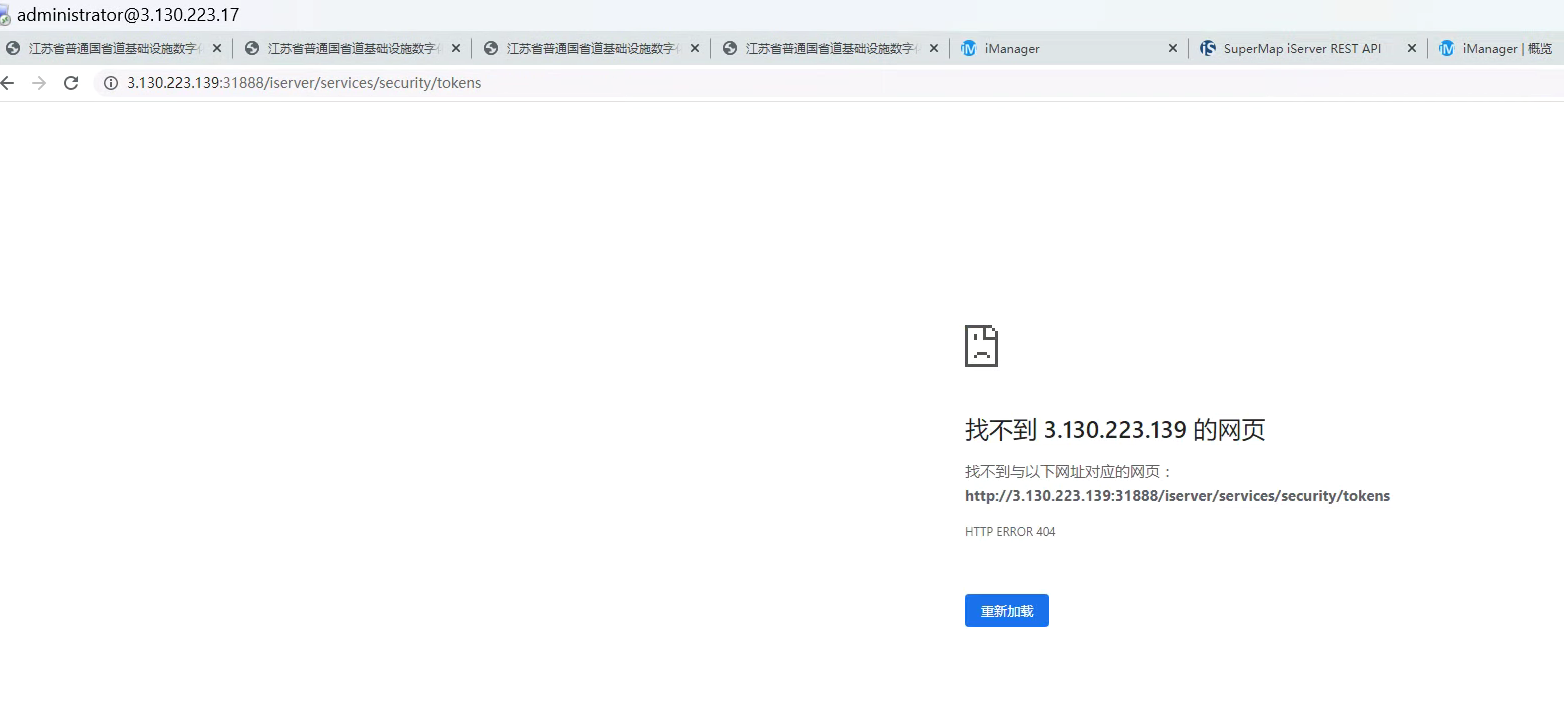Switch to the first 江苏省普通国省道 tab
Image resolution: width=1564 pixels, height=722 pixels.
pyautogui.click(x=110, y=48)
